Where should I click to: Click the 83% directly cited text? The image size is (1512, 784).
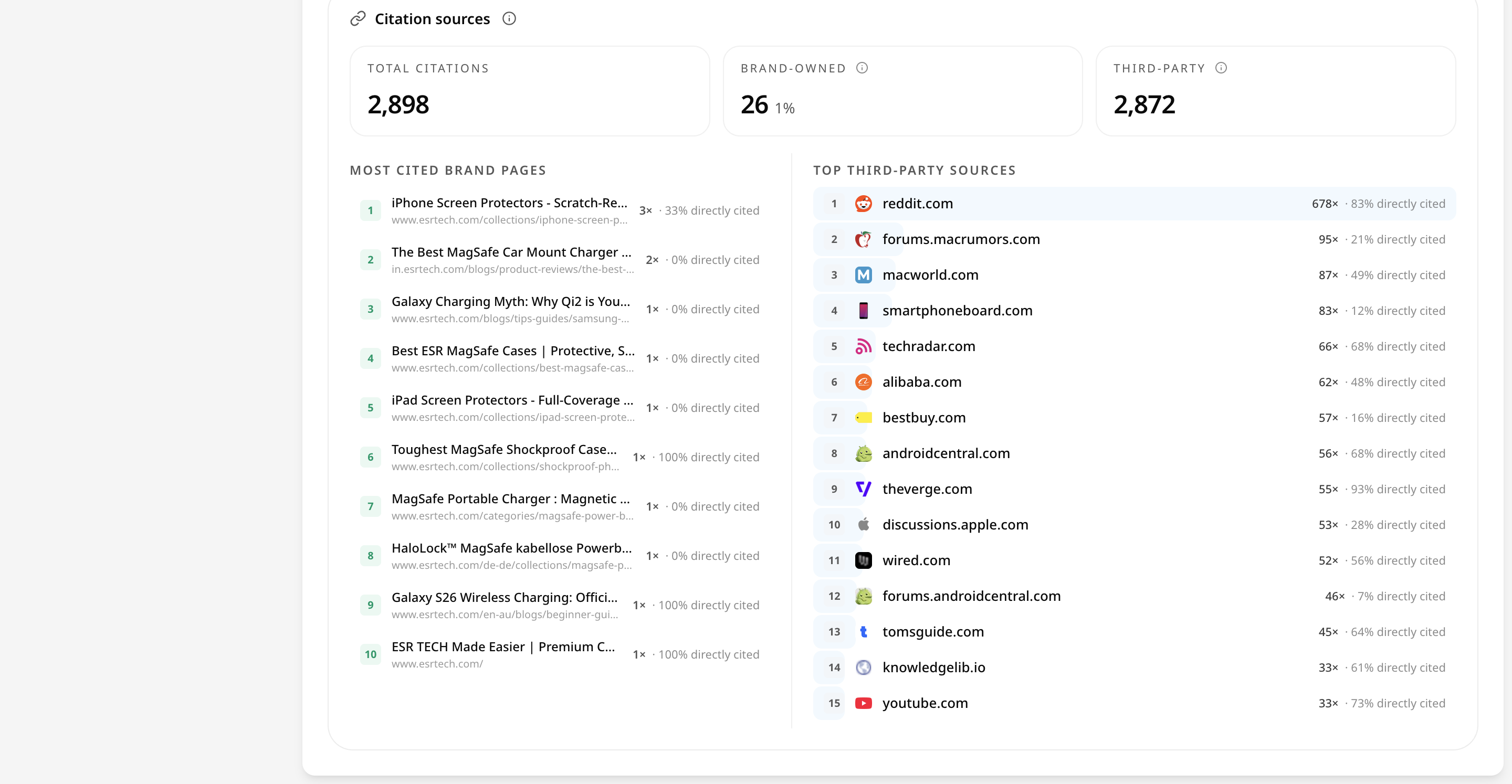pyautogui.click(x=1398, y=204)
